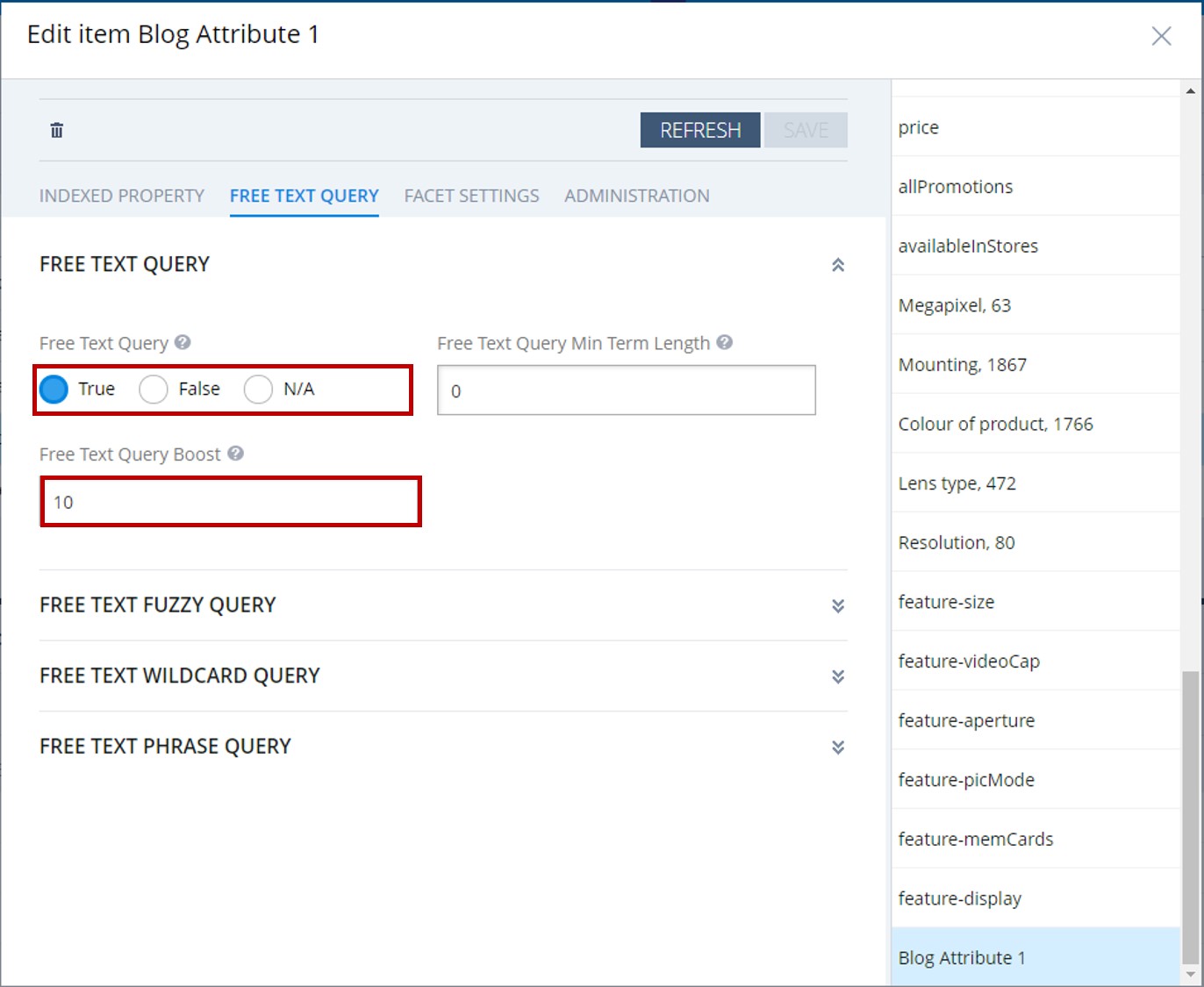
Task: Select the Resolution, 80 item
Action: click(x=1036, y=542)
